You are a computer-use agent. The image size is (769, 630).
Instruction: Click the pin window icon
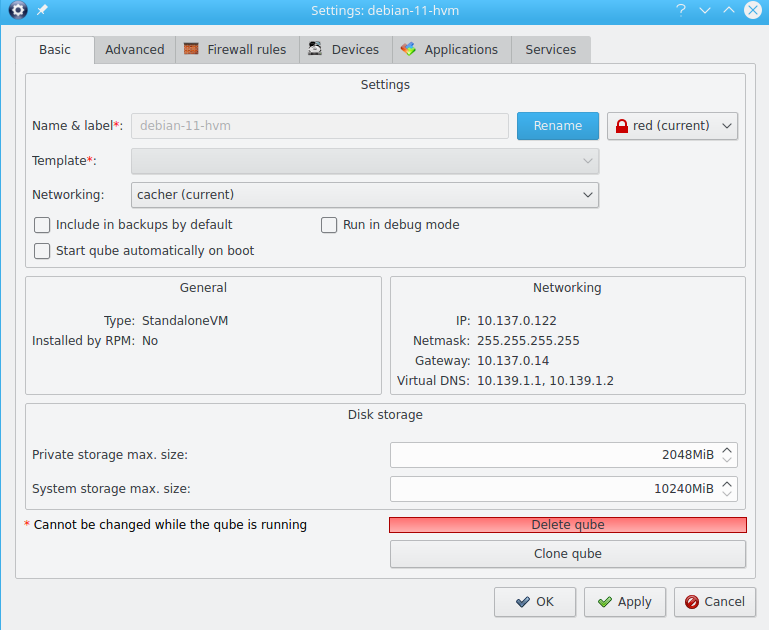(x=41, y=10)
